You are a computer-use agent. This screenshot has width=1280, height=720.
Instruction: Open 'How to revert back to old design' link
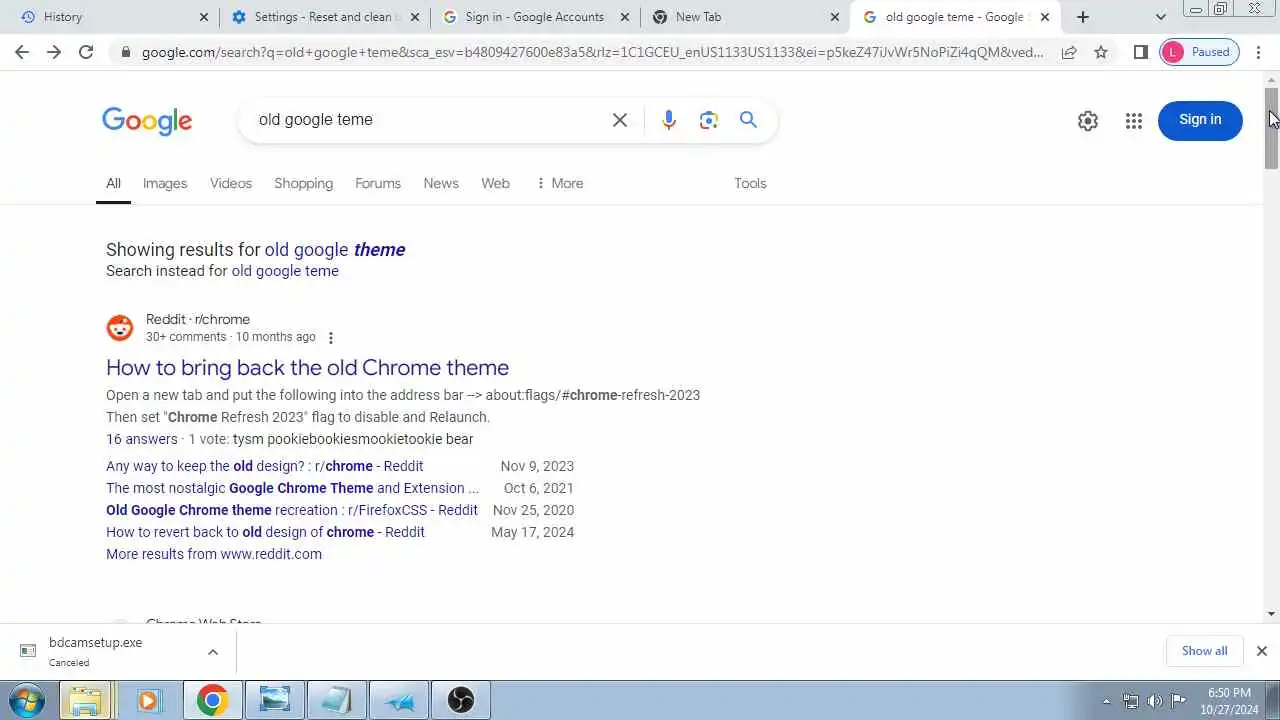tap(265, 532)
